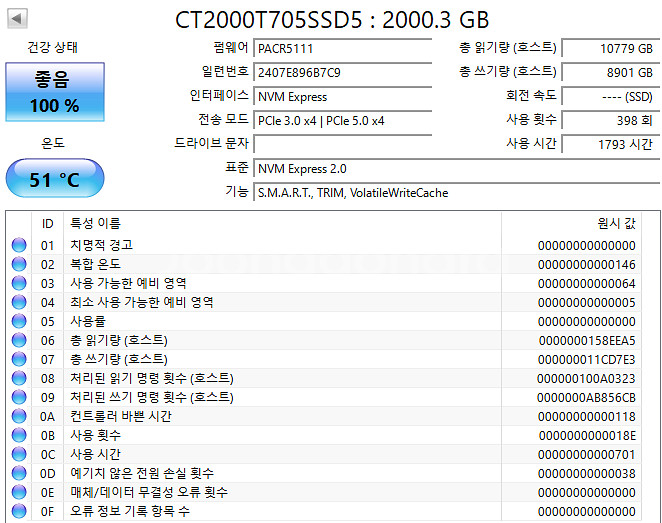Click status circle for 처리된 읽기 명령 횟수
This screenshot has height=523, width=662.
coord(19,378)
